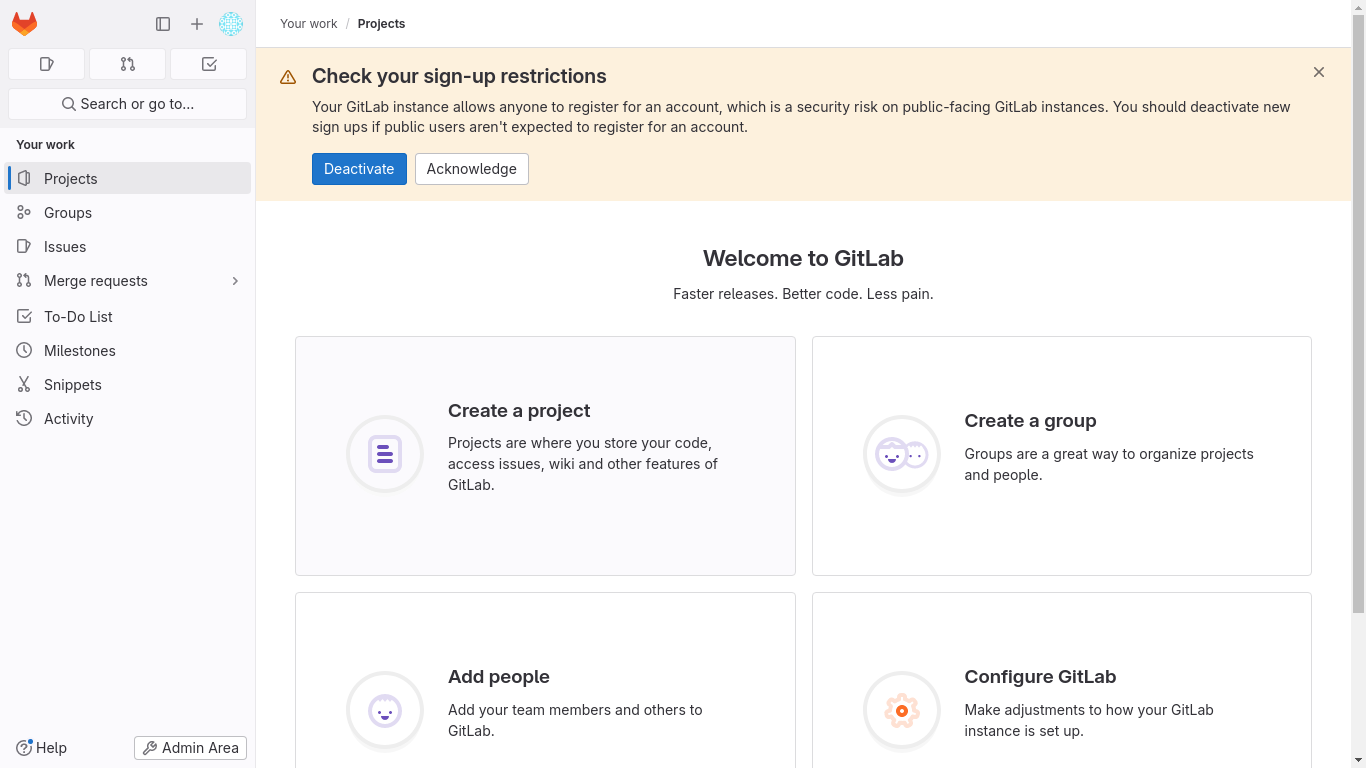Expand the Merge requests chevron
Screen dimensions: 1366x768
pos(235,281)
